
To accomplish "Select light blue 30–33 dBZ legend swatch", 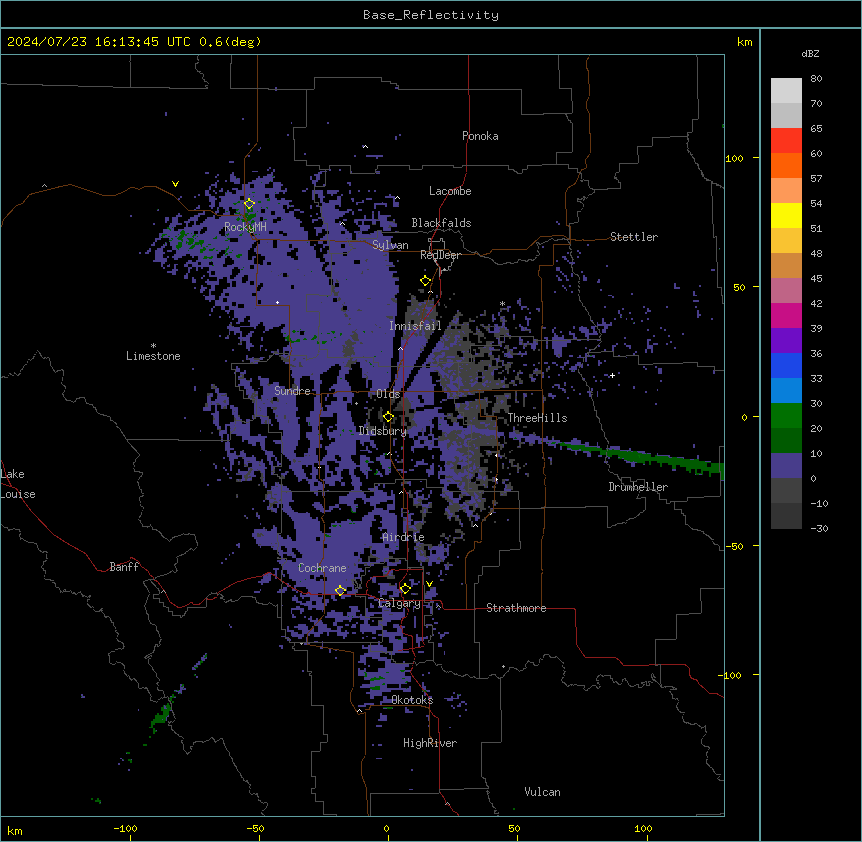I will tap(786, 390).
